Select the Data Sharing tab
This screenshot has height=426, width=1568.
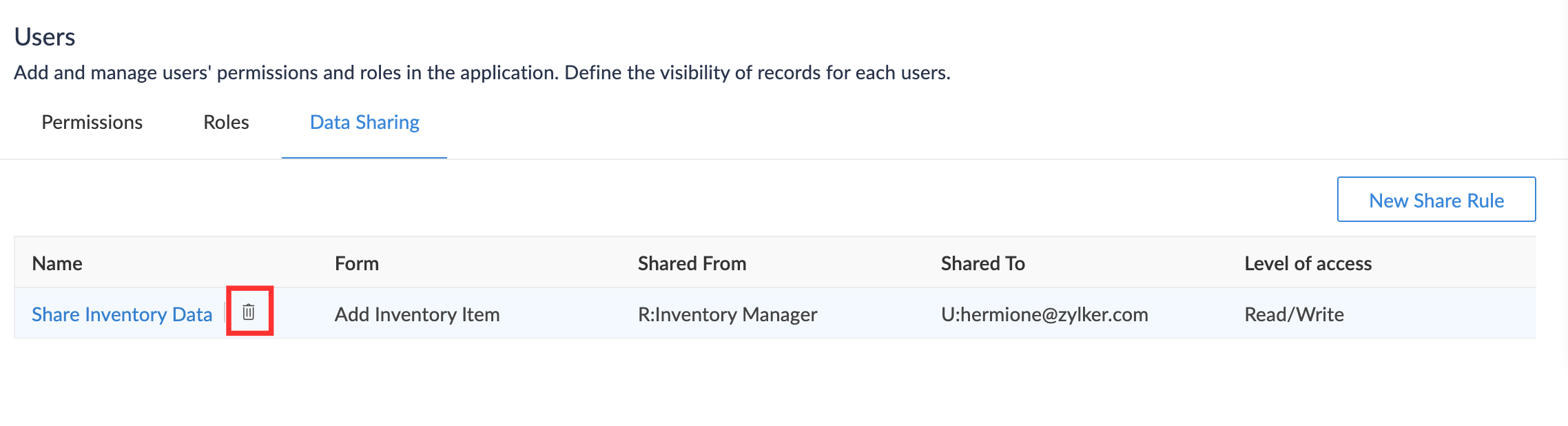[x=364, y=122]
